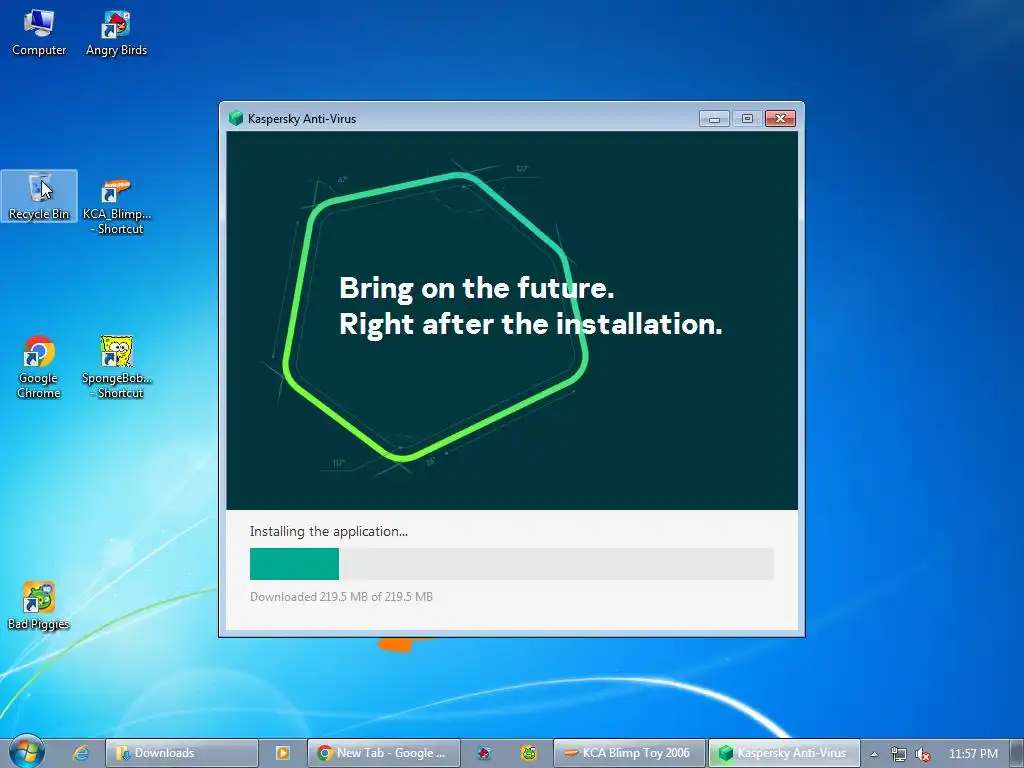This screenshot has height=768, width=1024.
Task: Click the 'Bring on the future.' headline
Action: pos(477,288)
